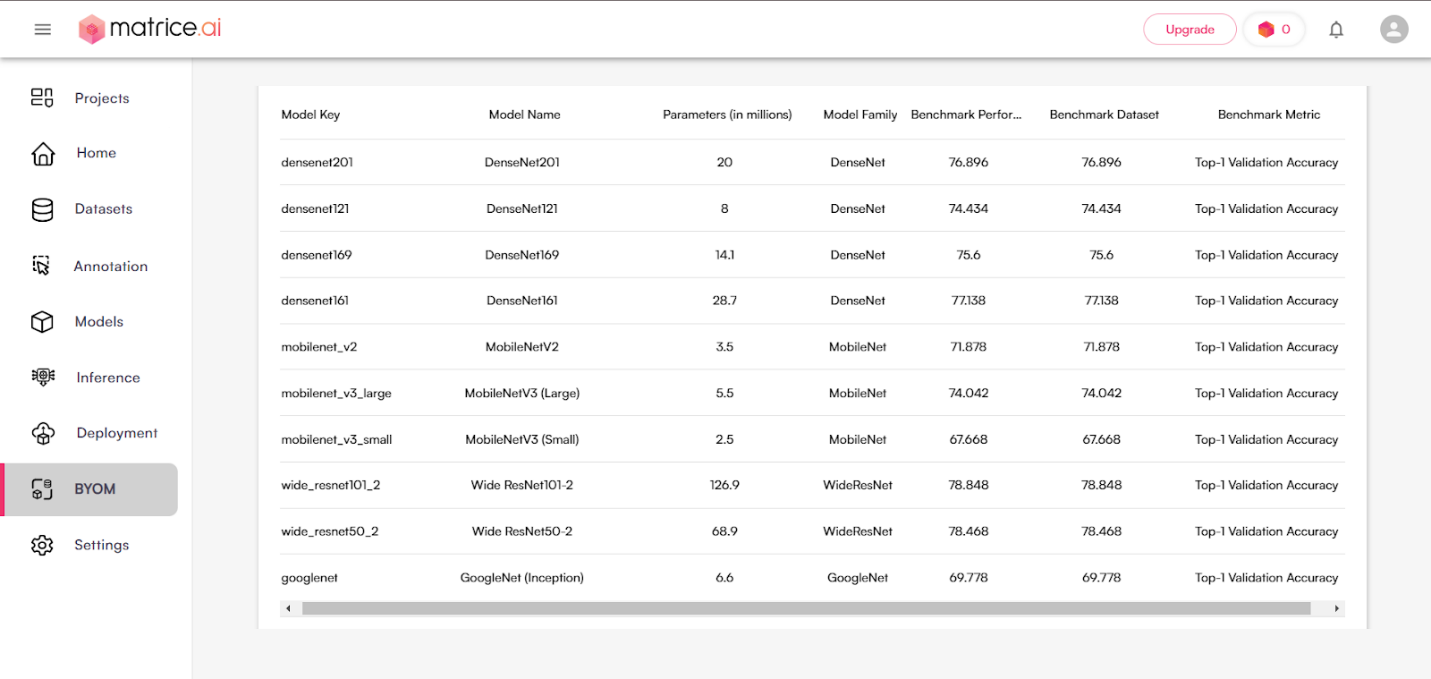Click the densenet201 model key
1431x679 pixels.
coord(317,162)
